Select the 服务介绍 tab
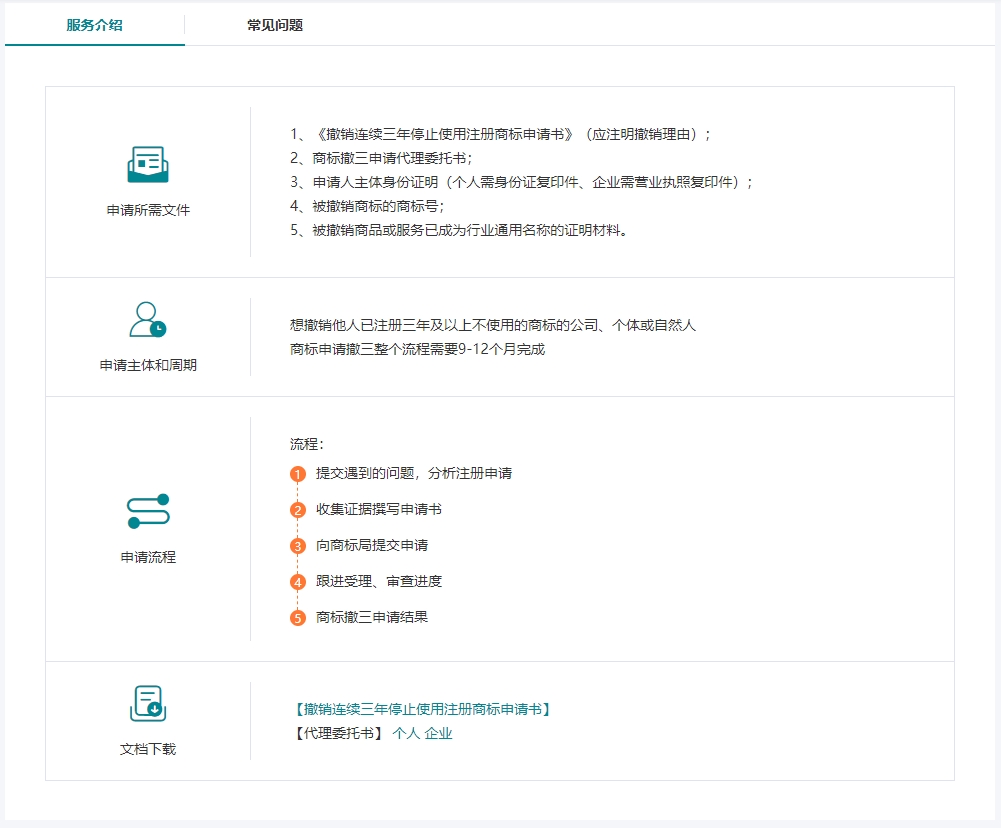The width and height of the screenshot is (1001, 828). pyautogui.click(x=94, y=25)
